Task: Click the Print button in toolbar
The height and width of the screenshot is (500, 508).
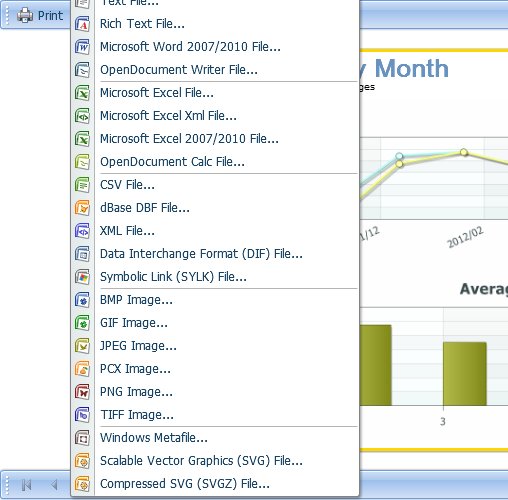Action: click(40, 15)
